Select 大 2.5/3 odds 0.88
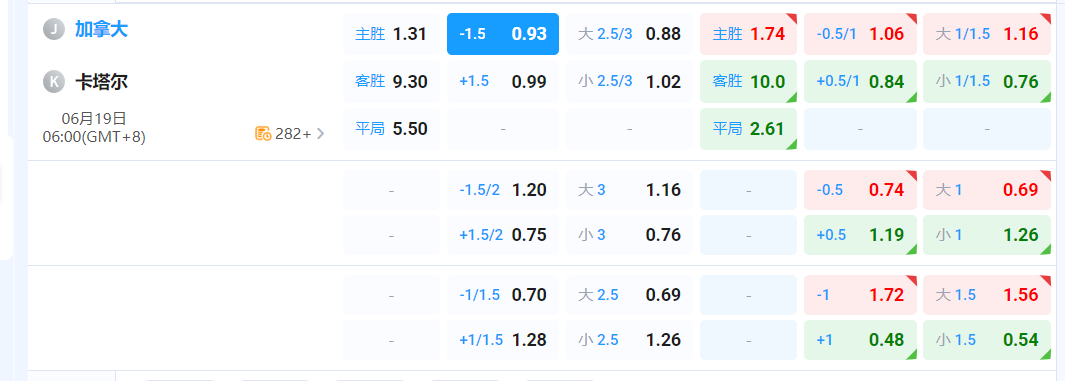This screenshot has width=1065, height=381. pos(630,34)
